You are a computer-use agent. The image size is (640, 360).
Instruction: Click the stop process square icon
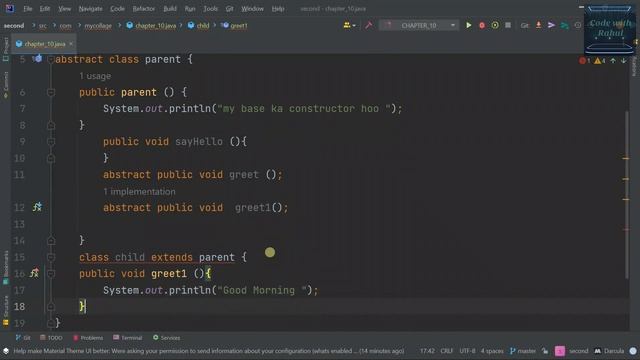508,25
